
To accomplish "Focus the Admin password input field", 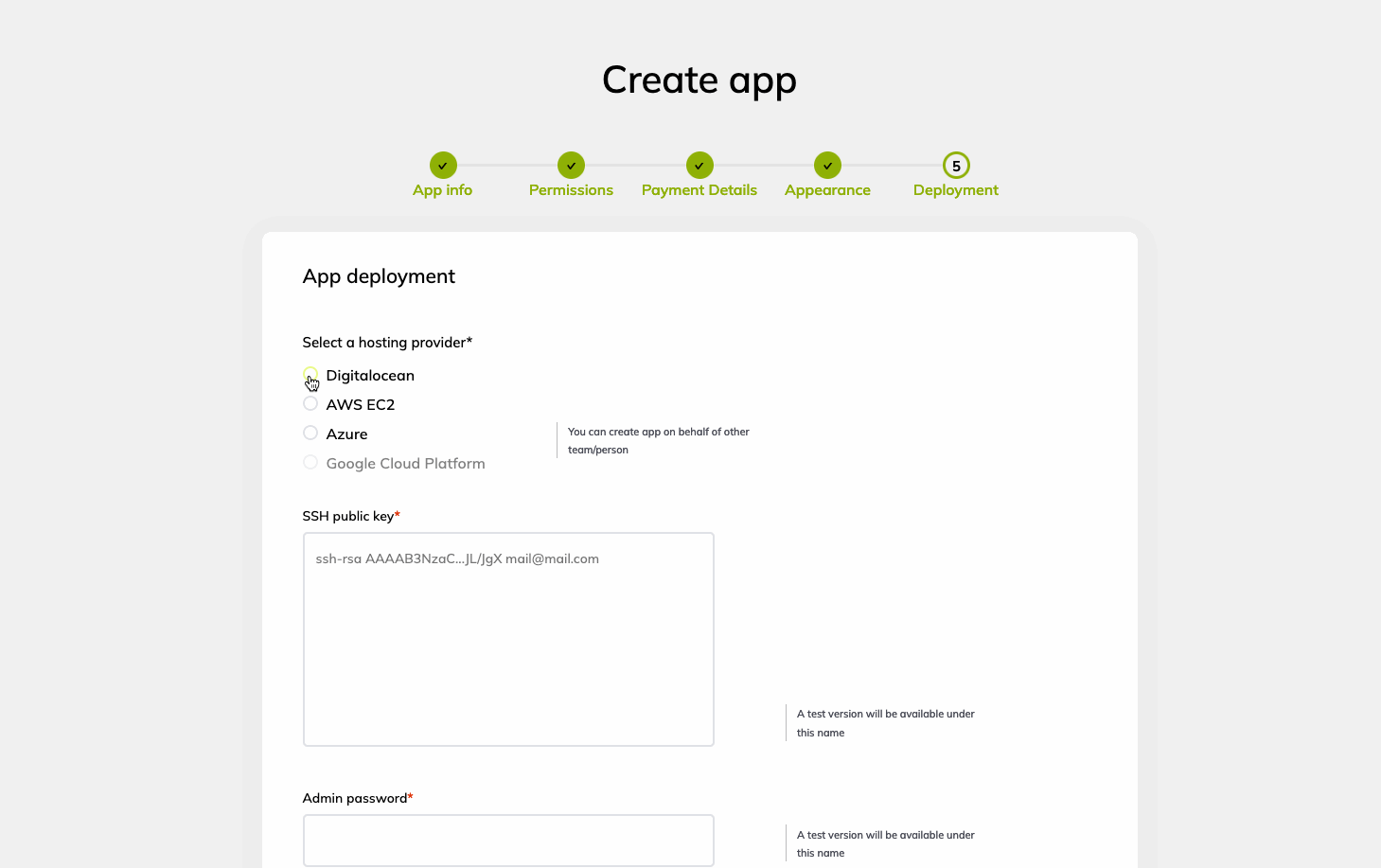I will (508, 841).
